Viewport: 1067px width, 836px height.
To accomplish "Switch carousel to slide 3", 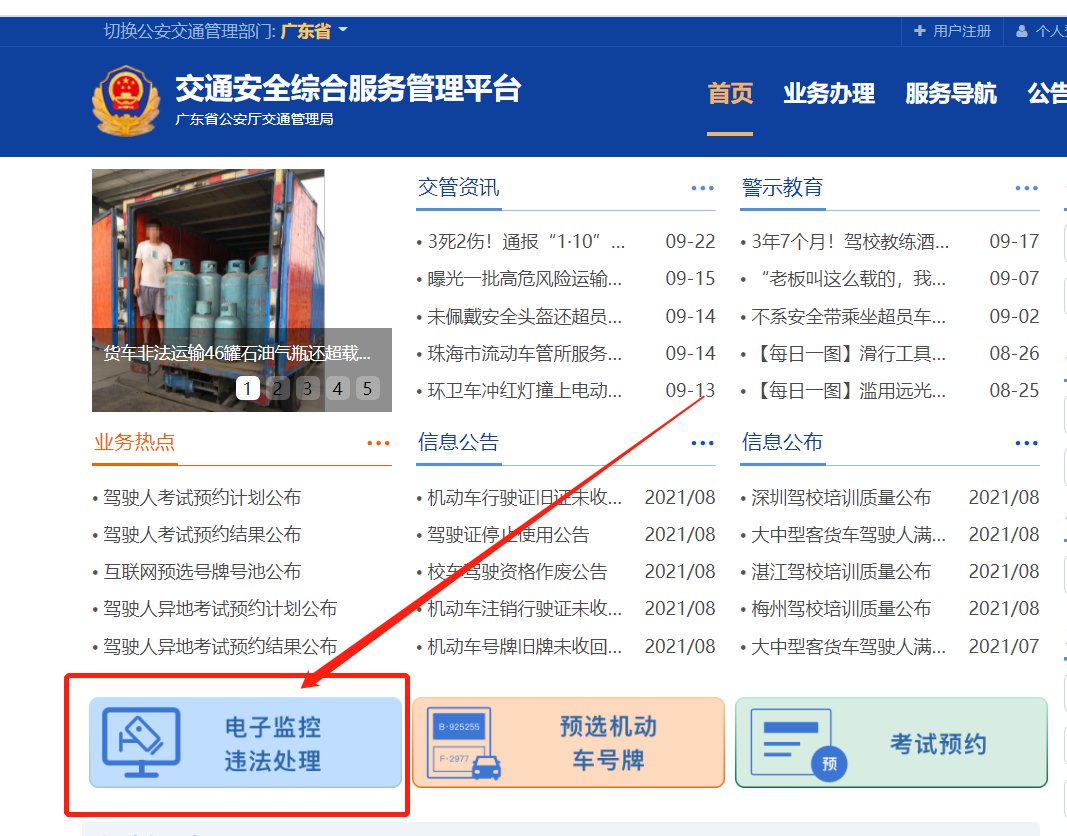I will (x=308, y=388).
